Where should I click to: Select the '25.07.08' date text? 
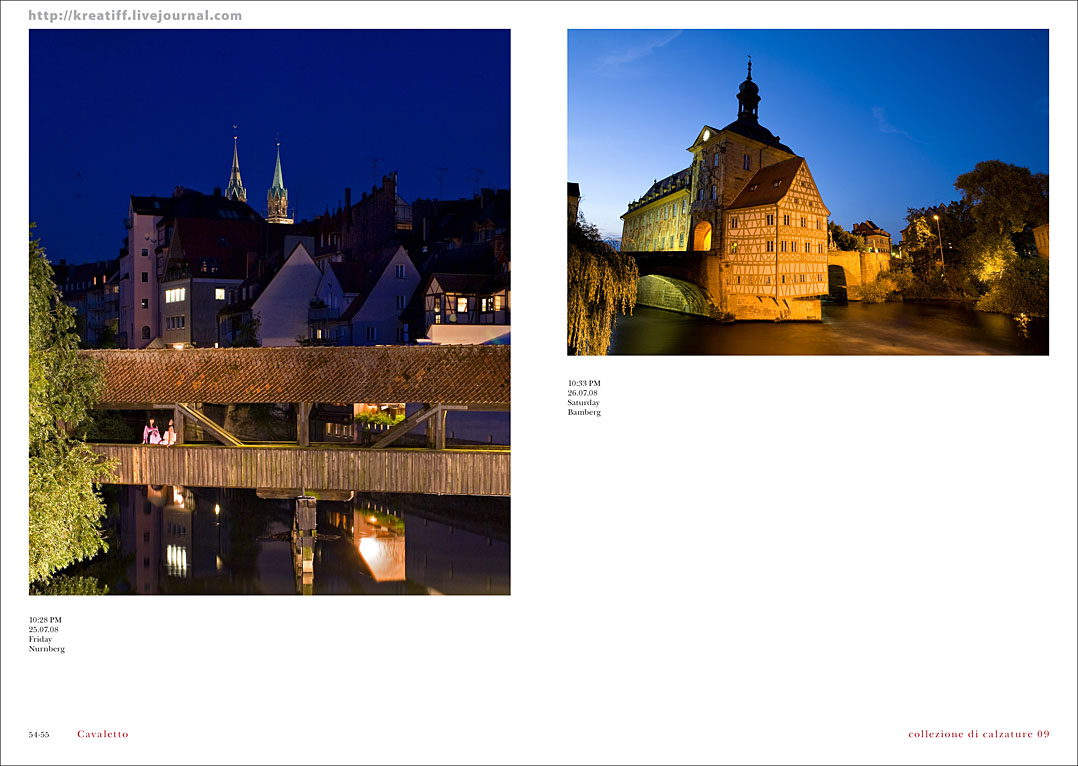43,630
